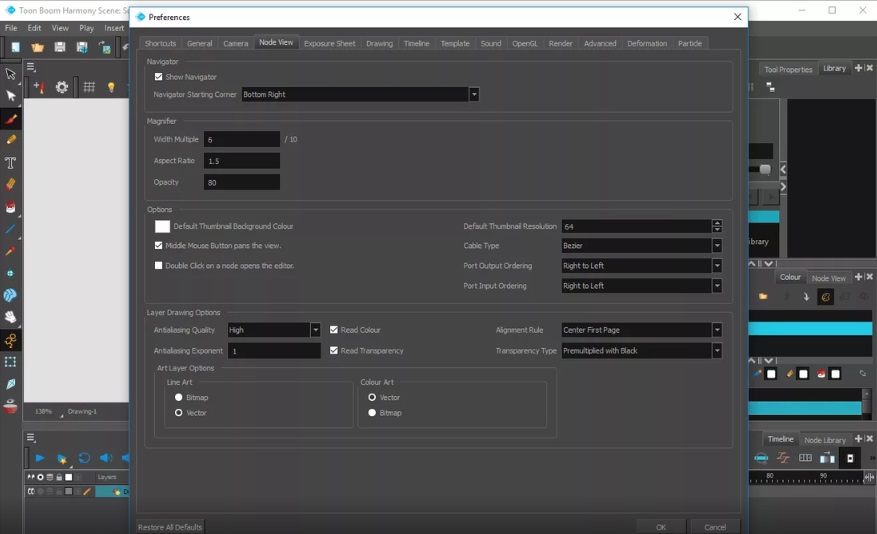Switch to the Exposure Sheet preferences tab
The width and height of the screenshot is (877, 534).
329,44
